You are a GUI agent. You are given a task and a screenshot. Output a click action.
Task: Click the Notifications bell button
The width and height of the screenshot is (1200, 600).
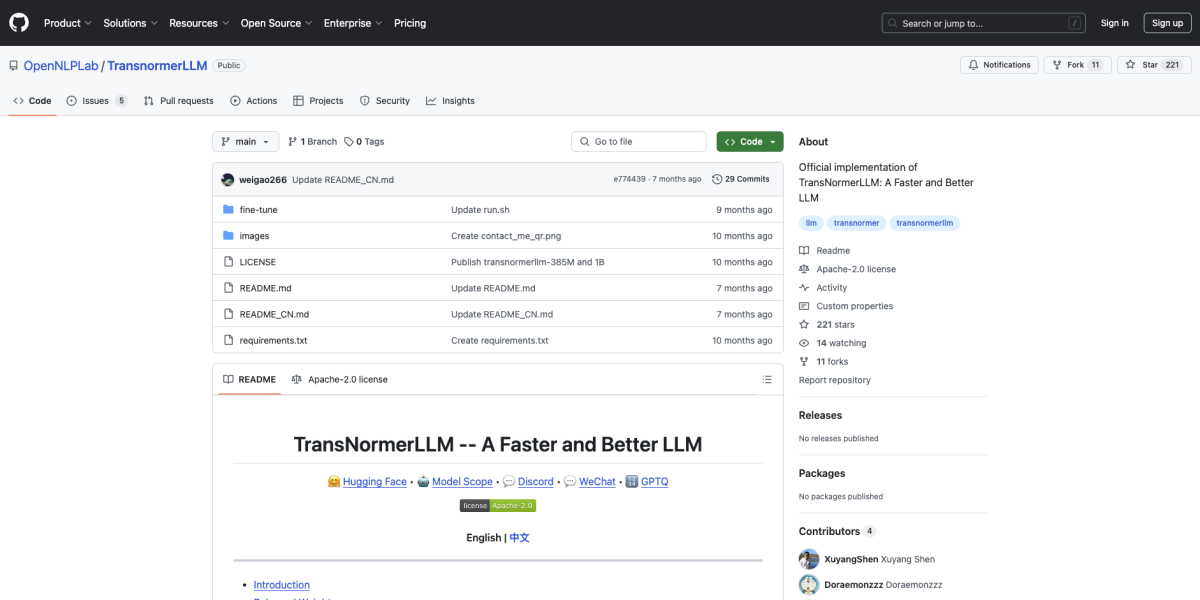999,65
